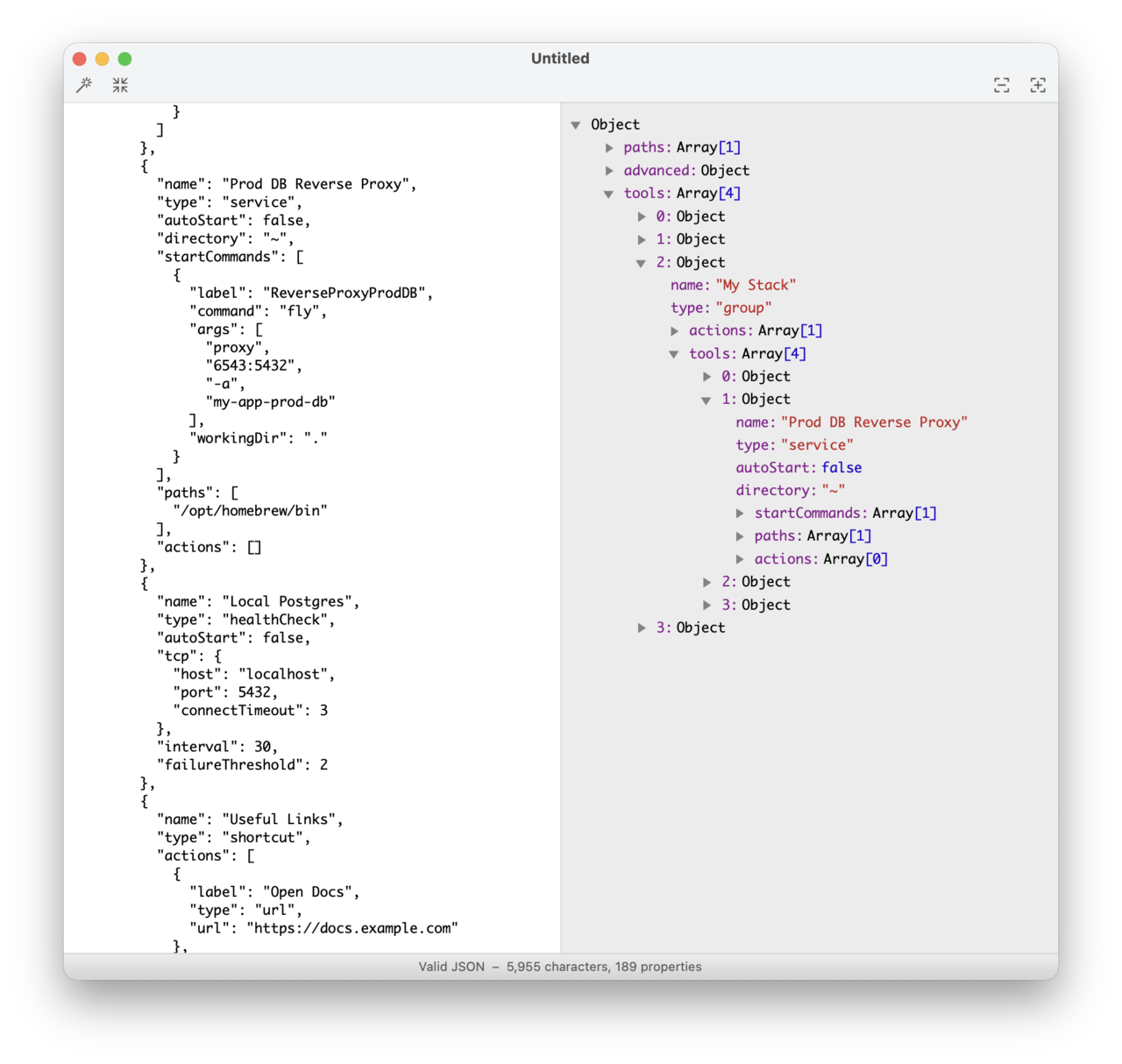Image resolution: width=1122 pixels, height=1064 pixels.
Task: Expand top-level tools item 3: Object
Action: coord(642,628)
